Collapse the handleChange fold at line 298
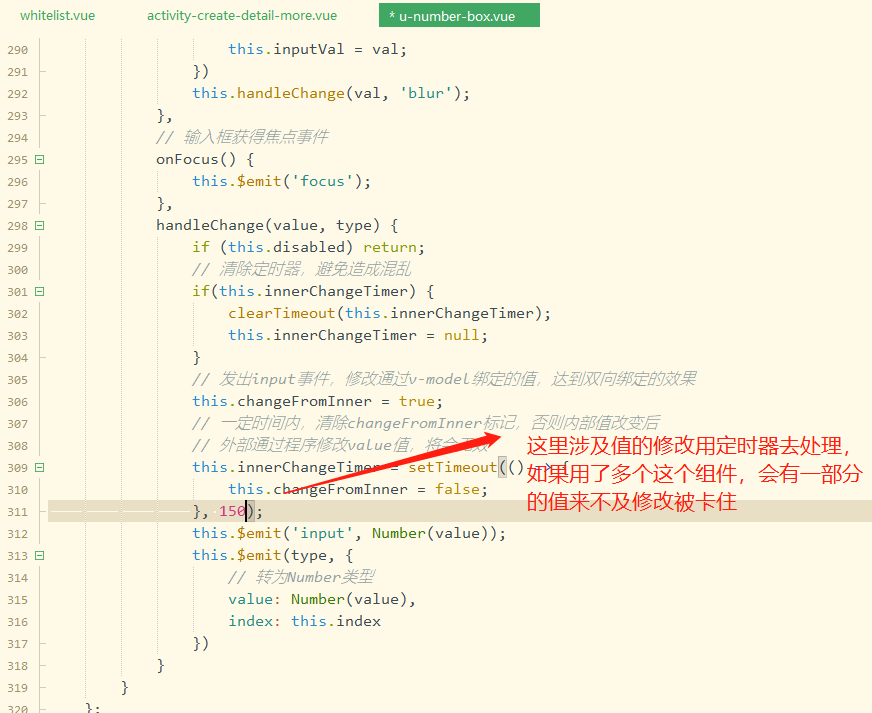Viewport: 872px width, 713px height. click(39, 225)
